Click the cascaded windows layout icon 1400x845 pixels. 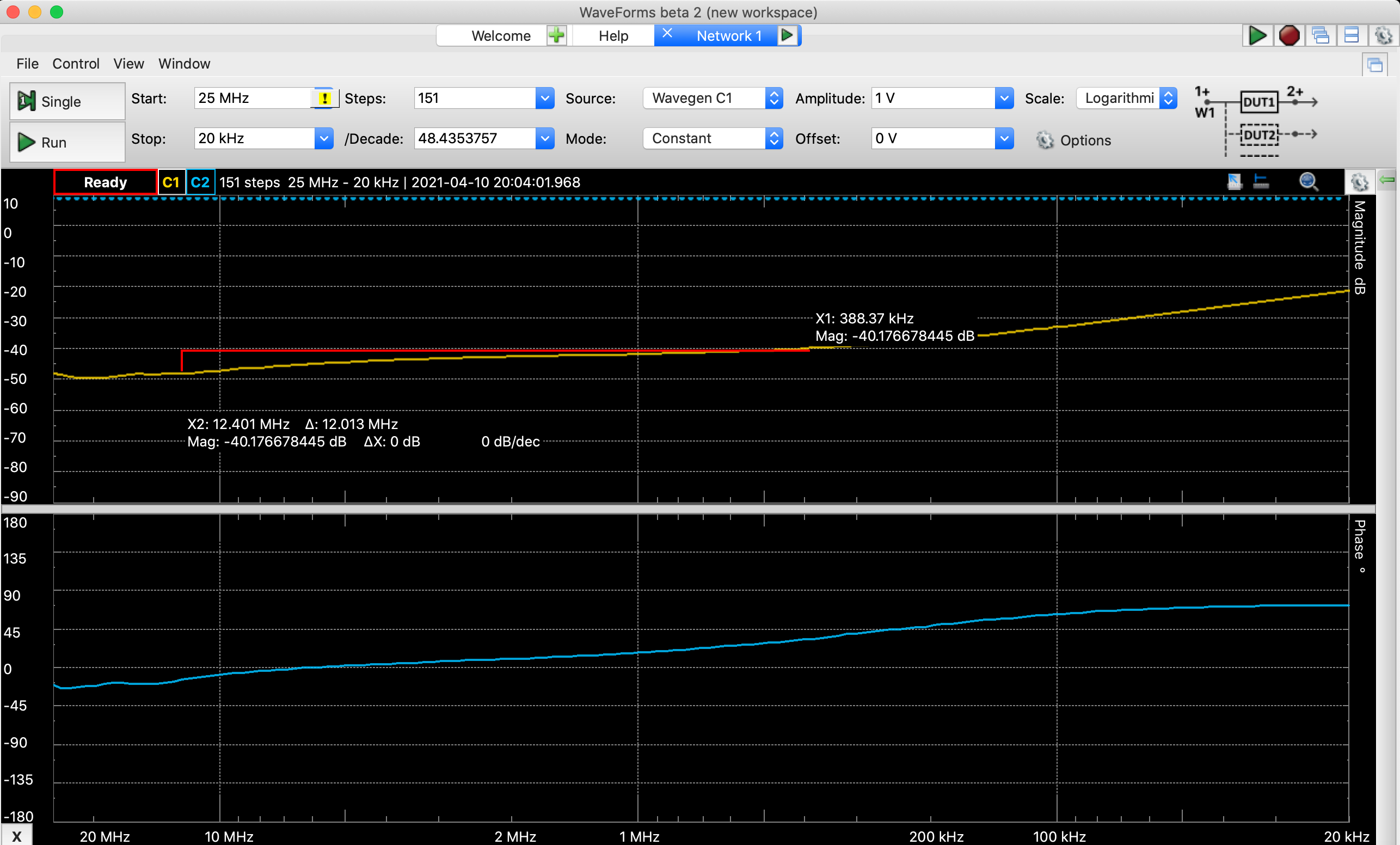coord(1321,36)
